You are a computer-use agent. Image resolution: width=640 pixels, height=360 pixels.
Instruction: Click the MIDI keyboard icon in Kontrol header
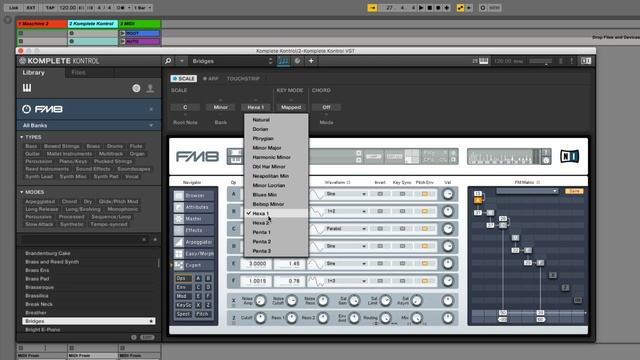[483, 61]
